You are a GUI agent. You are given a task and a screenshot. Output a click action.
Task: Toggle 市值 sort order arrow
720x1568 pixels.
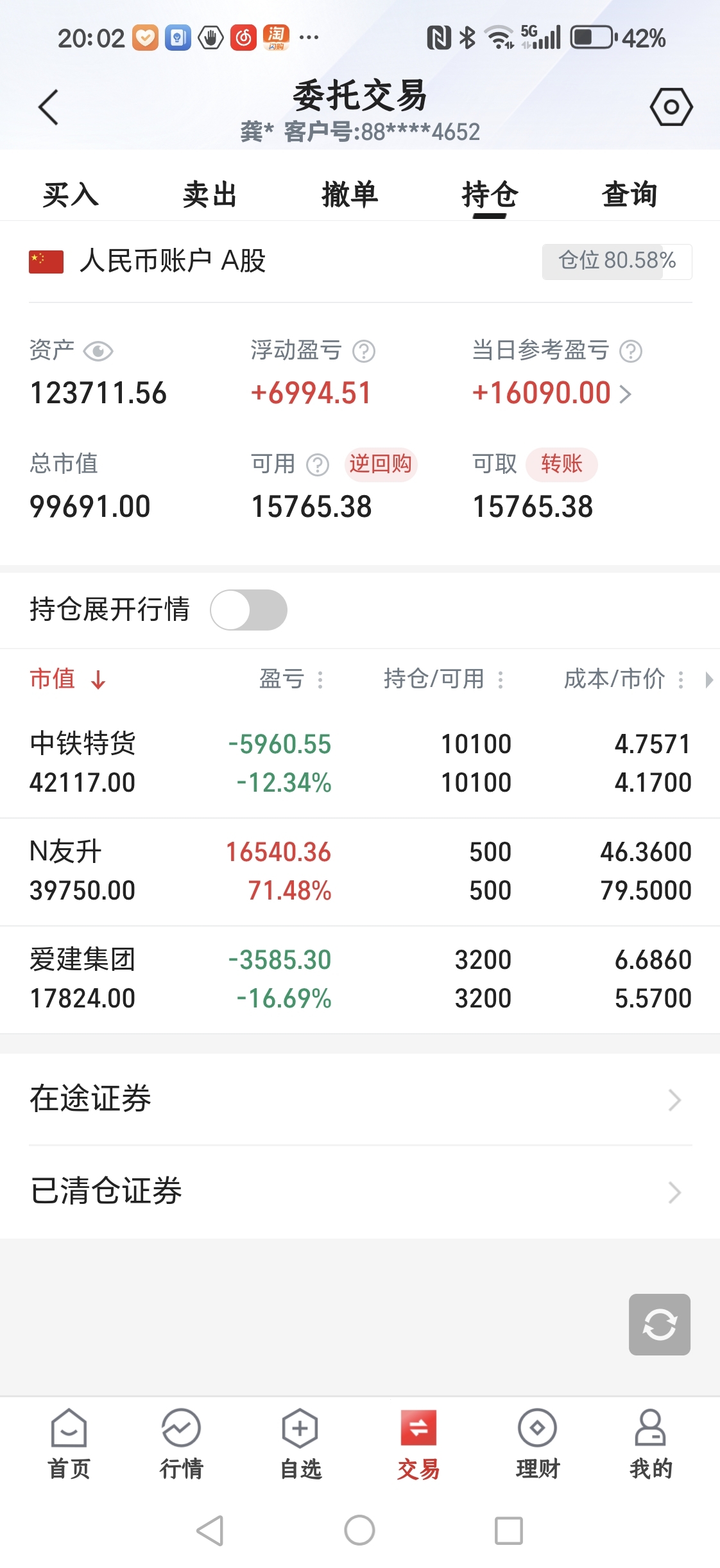point(98,679)
